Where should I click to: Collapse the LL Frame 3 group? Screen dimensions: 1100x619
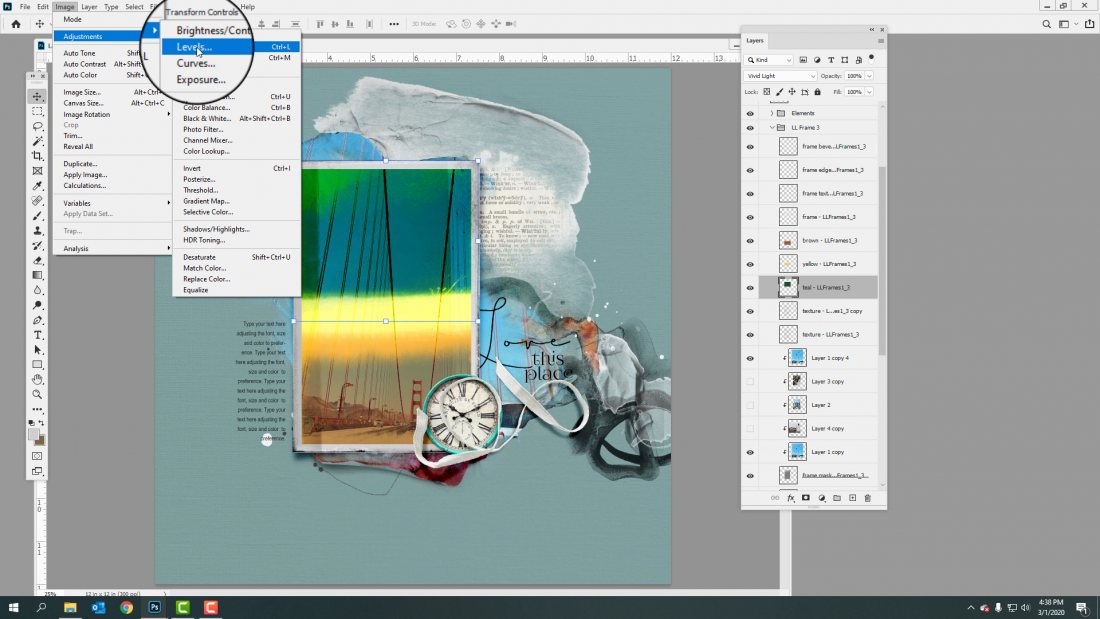tap(772, 128)
